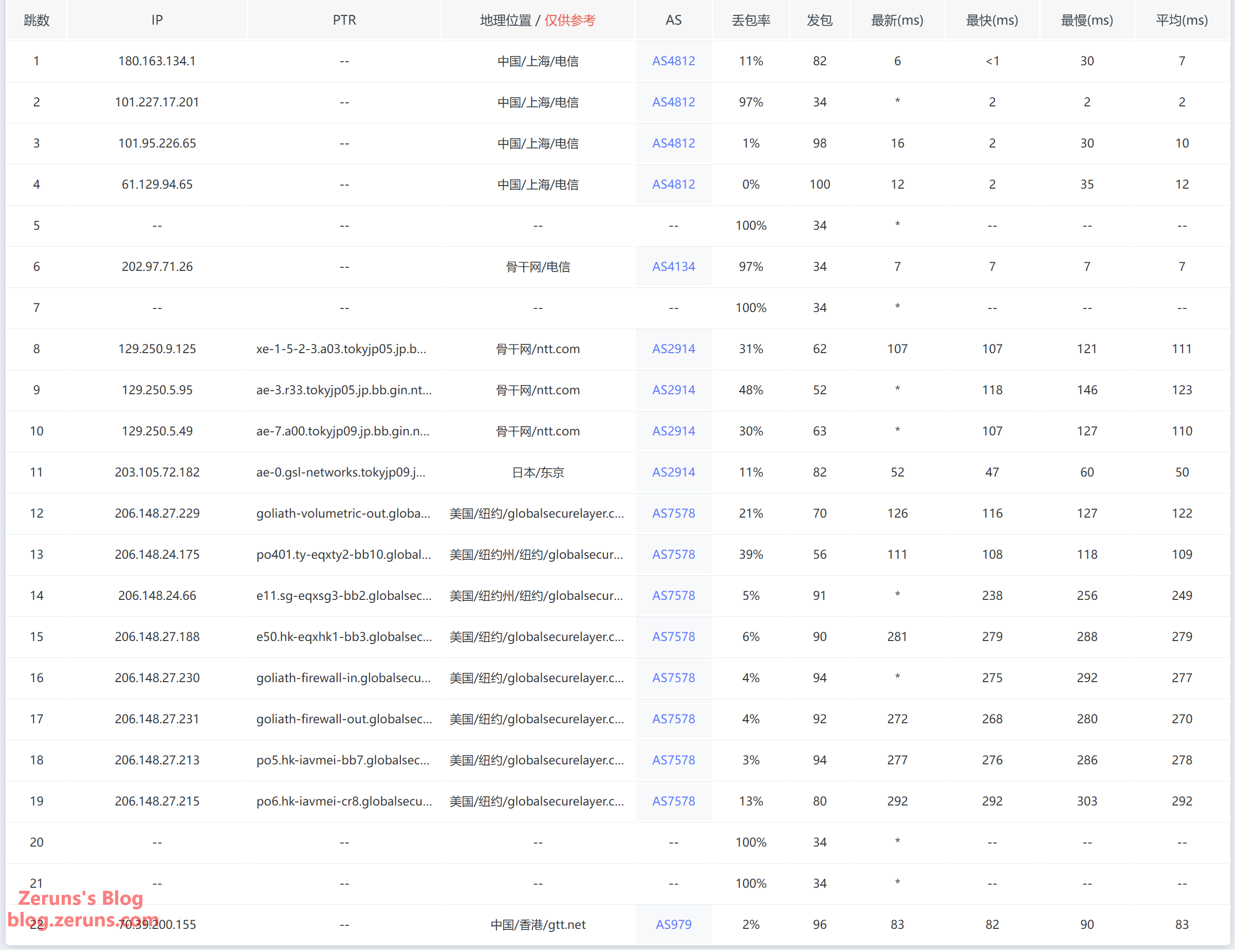Screen dimensions: 1235x952
Task: Click the AS7578 link for hop 12
Action: 673,513
